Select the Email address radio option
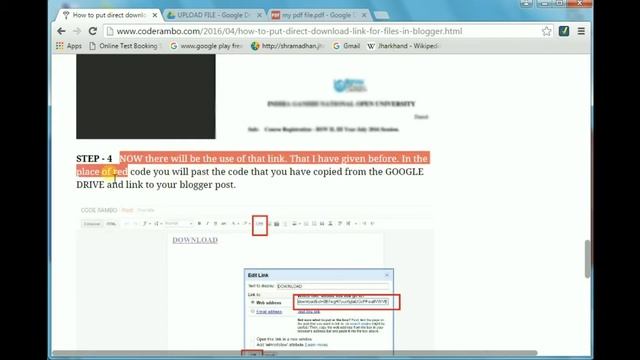 253,311
